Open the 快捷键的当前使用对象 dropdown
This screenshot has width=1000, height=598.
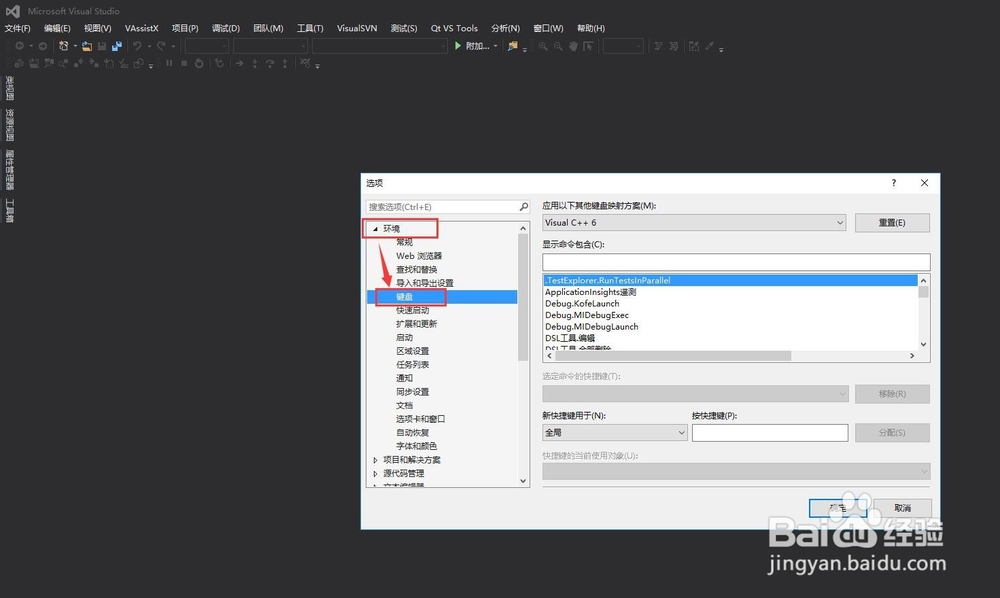coord(736,471)
